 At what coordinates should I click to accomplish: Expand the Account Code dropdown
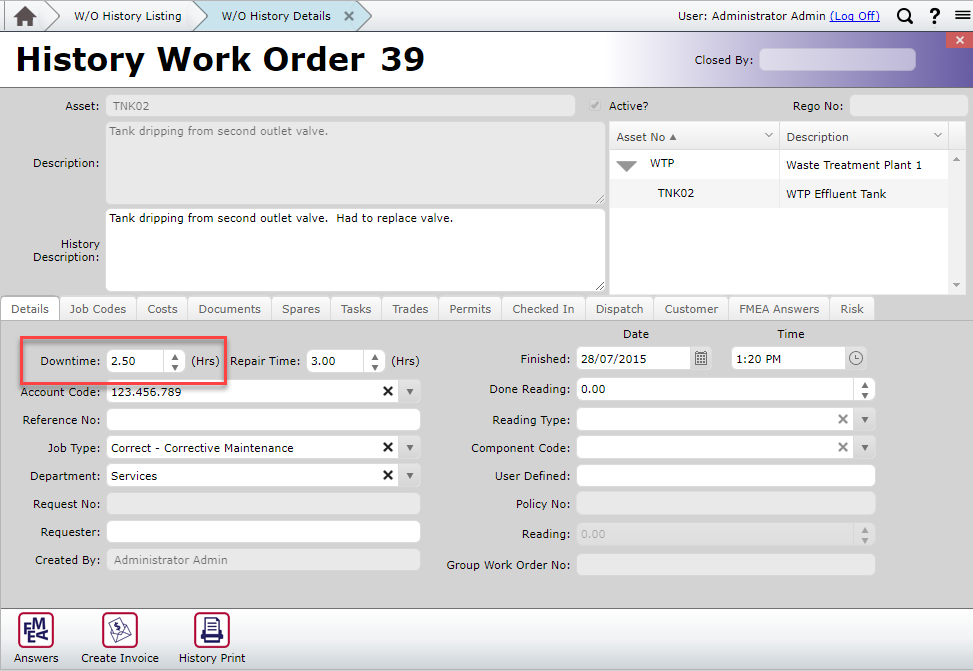[411, 392]
